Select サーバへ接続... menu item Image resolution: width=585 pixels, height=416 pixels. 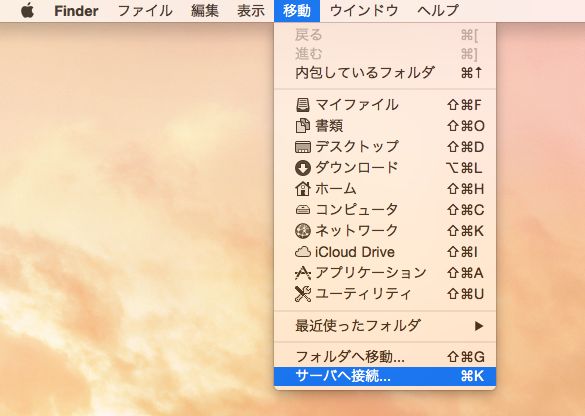(x=385, y=376)
